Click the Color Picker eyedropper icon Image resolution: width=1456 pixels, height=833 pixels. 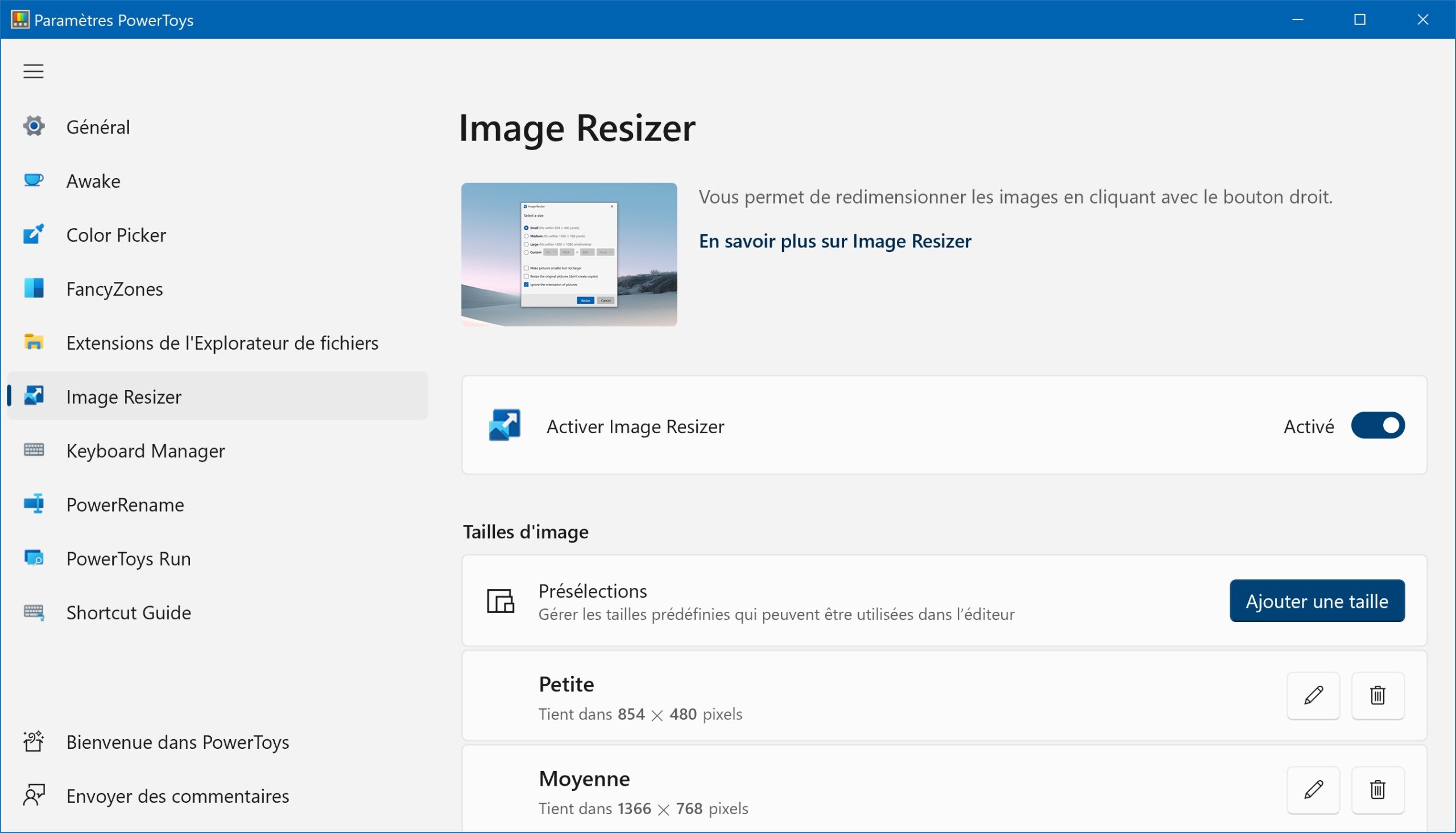coord(34,234)
